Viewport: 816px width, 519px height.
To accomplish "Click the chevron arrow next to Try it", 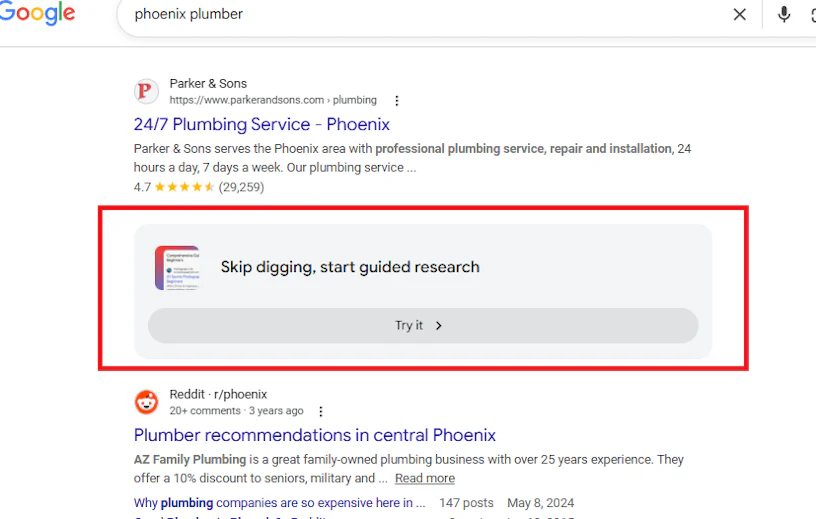I will (x=439, y=326).
